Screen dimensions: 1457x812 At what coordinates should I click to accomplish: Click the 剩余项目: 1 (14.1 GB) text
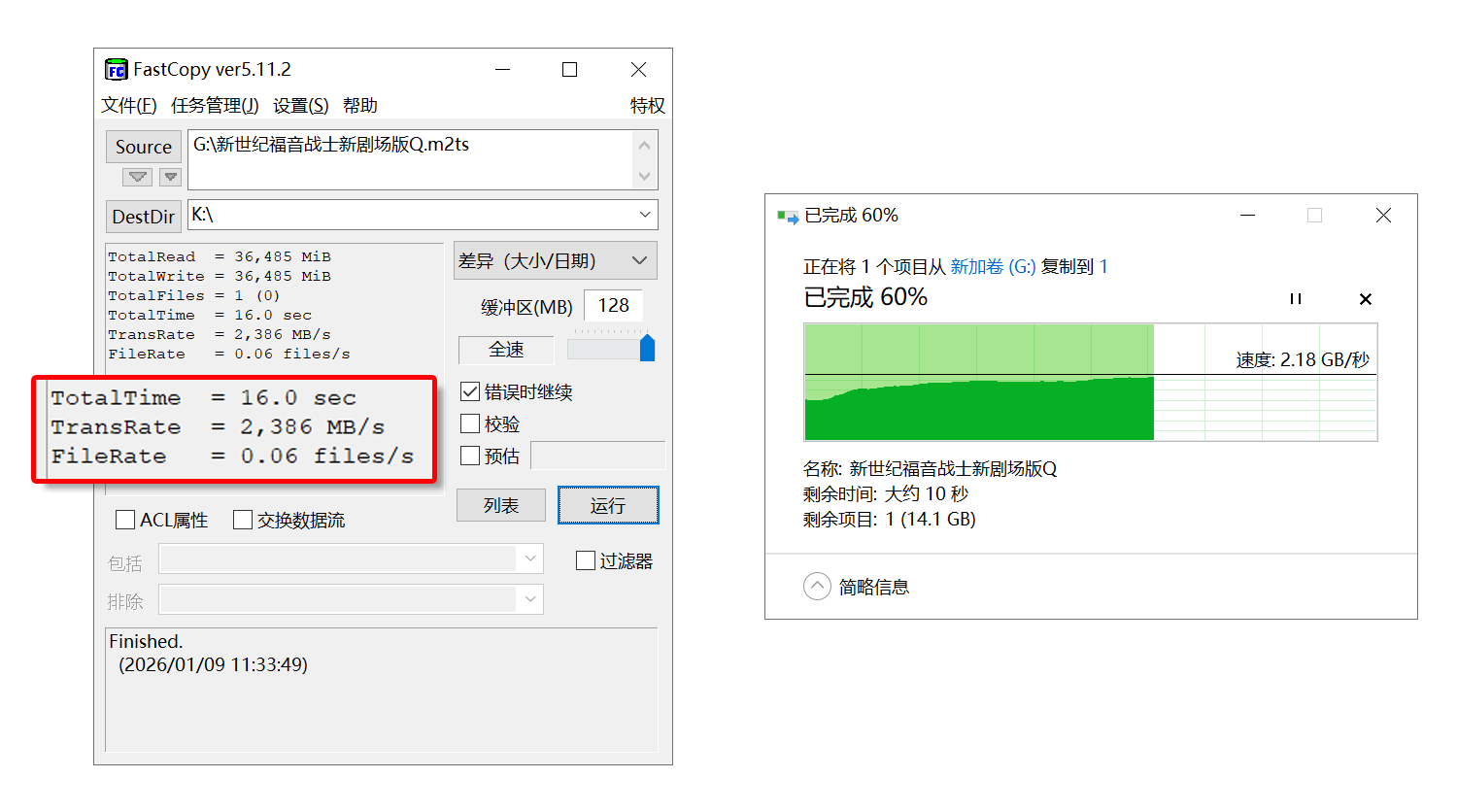[890, 519]
